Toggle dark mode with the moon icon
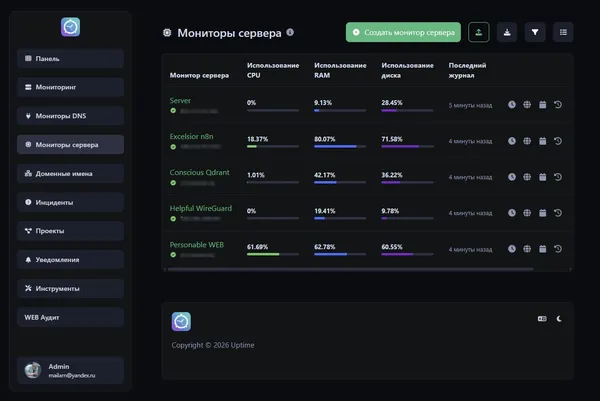This screenshot has width=600, height=401. pyautogui.click(x=560, y=319)
